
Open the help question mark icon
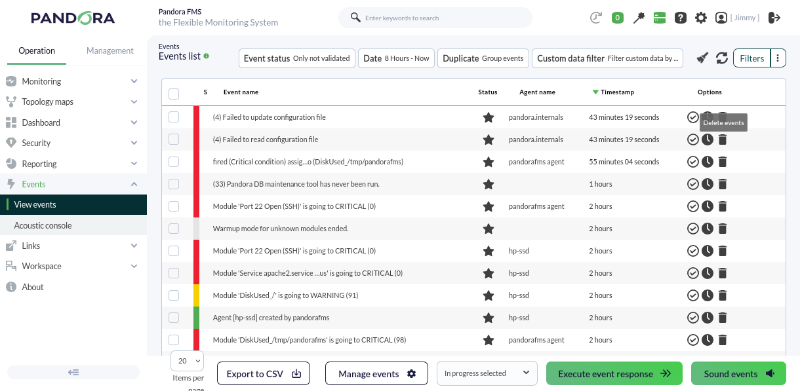(681, 18)
